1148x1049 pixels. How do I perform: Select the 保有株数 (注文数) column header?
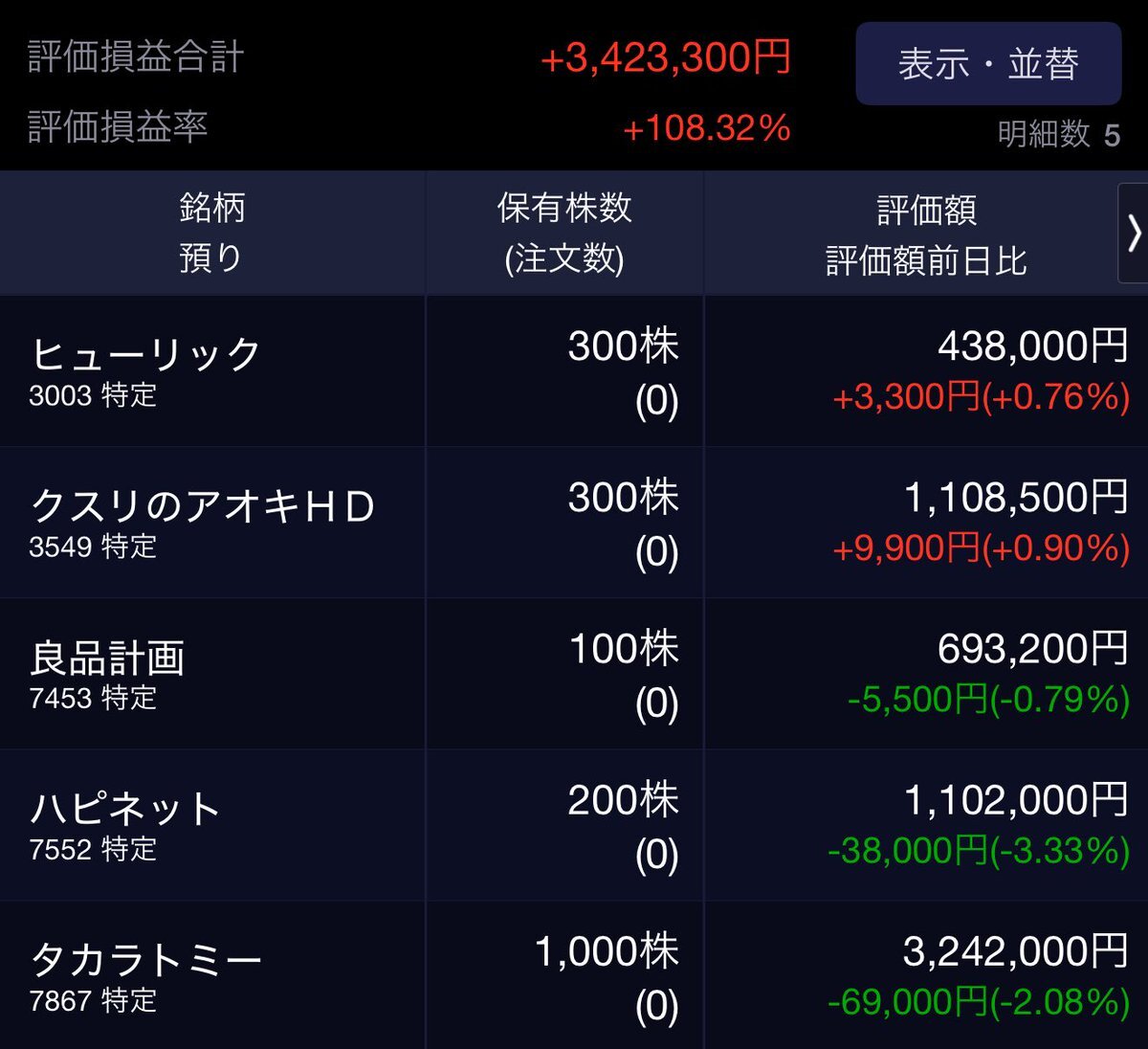(564, 233)
